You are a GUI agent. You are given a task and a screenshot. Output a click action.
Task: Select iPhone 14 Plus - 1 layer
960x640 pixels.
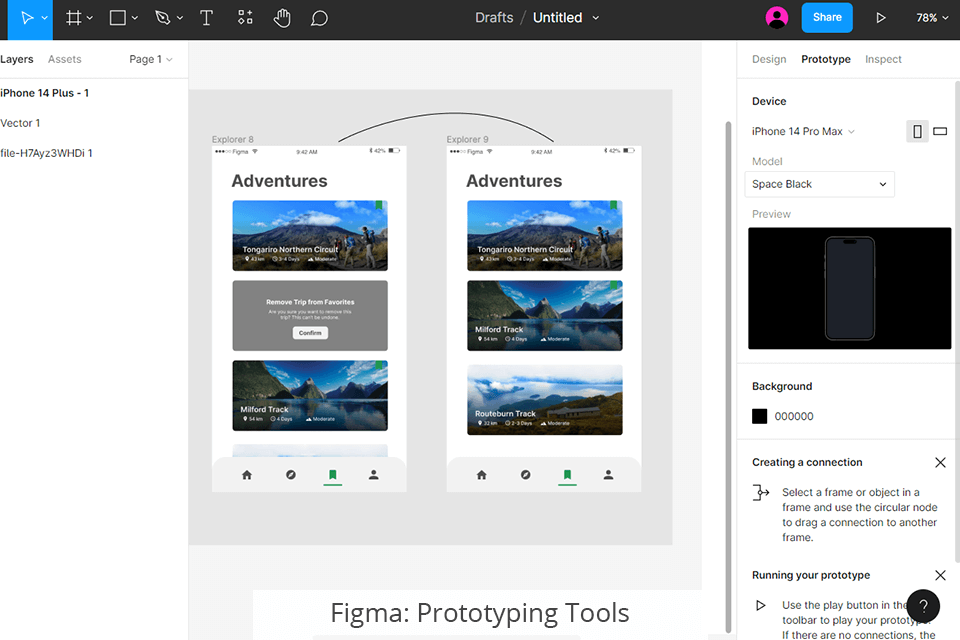(x=45, y=93)
